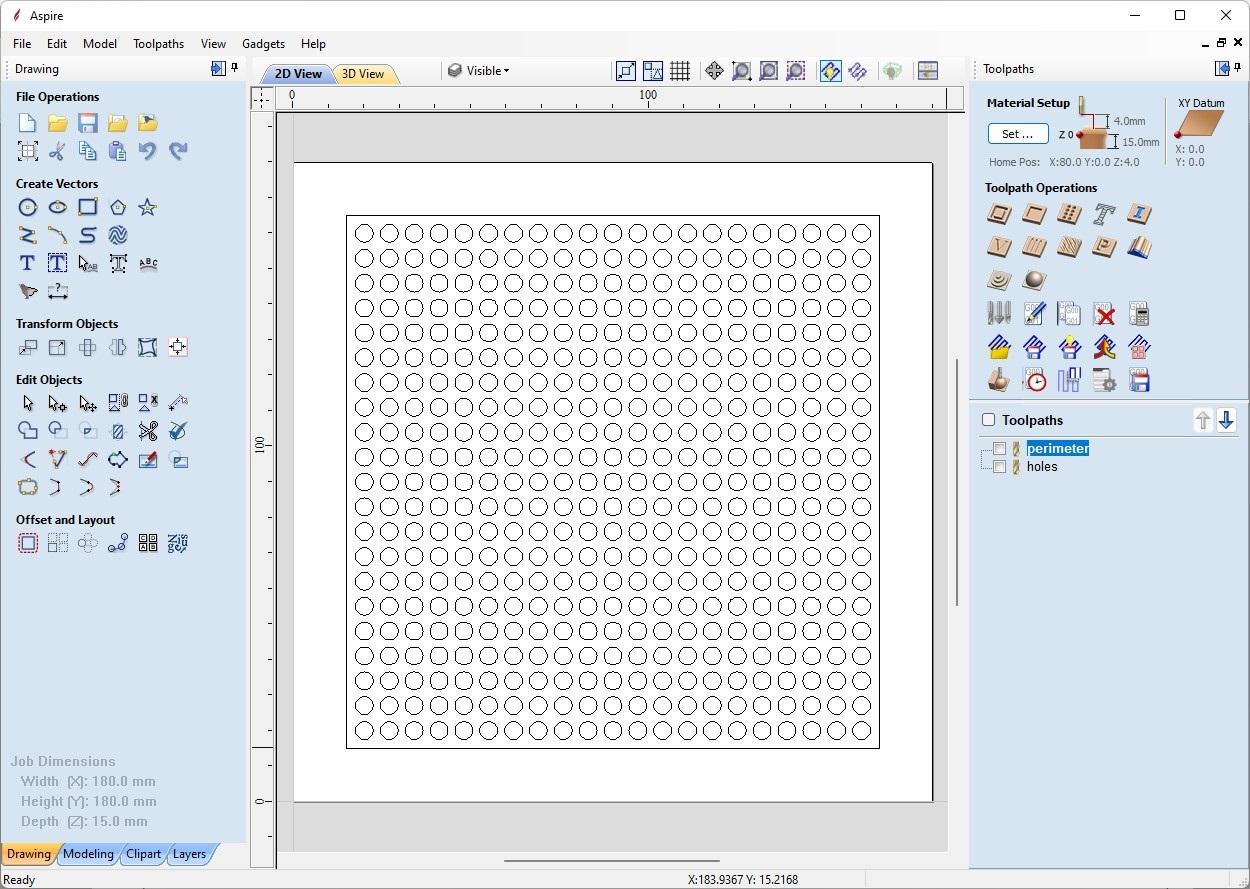Cut the selected objects

[x=57, y=151]
